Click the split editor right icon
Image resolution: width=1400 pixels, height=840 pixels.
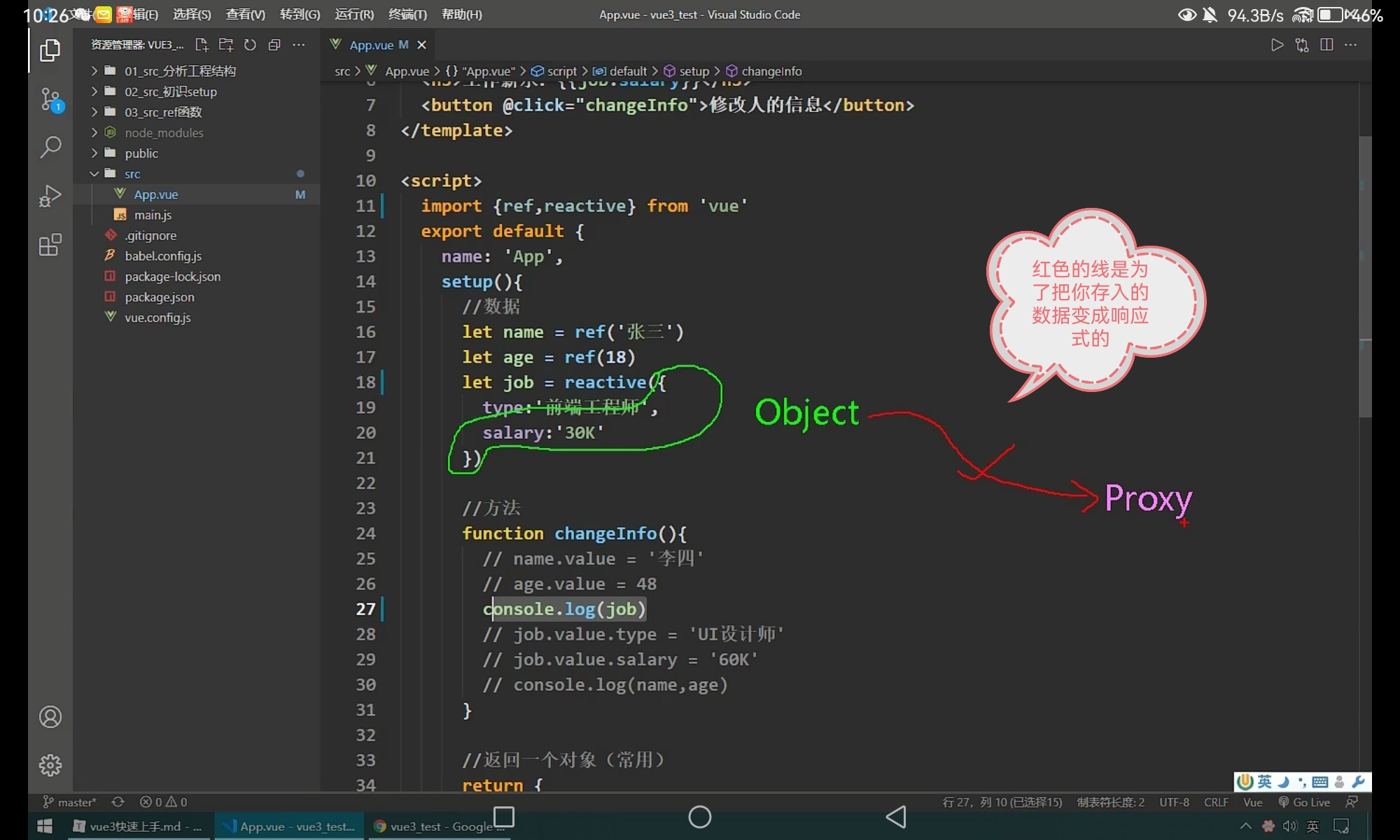click(1326, 45)
